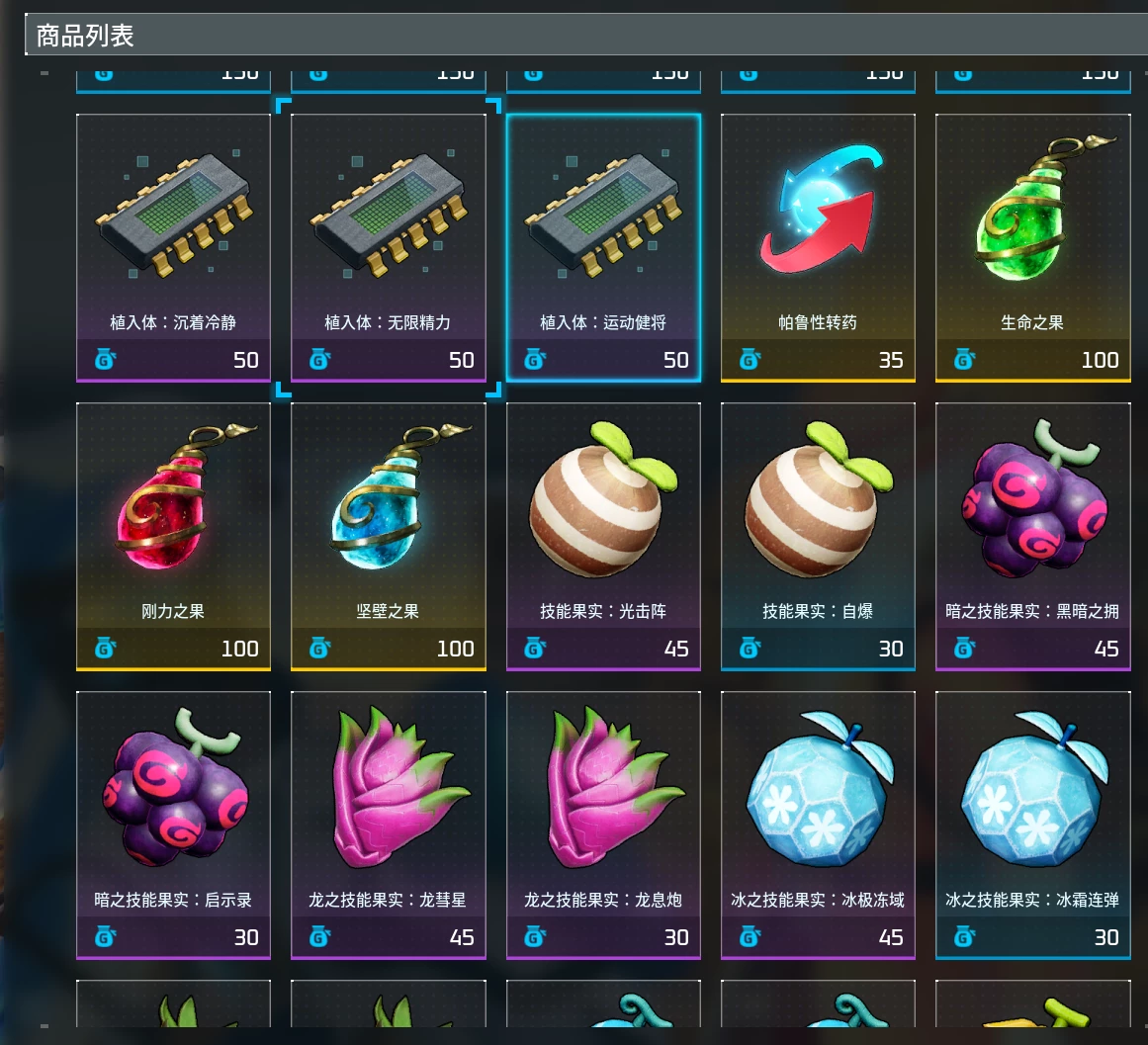Click the 35 price on 帕鲁性转药
Viewport: 1148px width, 1045px height.
click(x=890, y=360)
